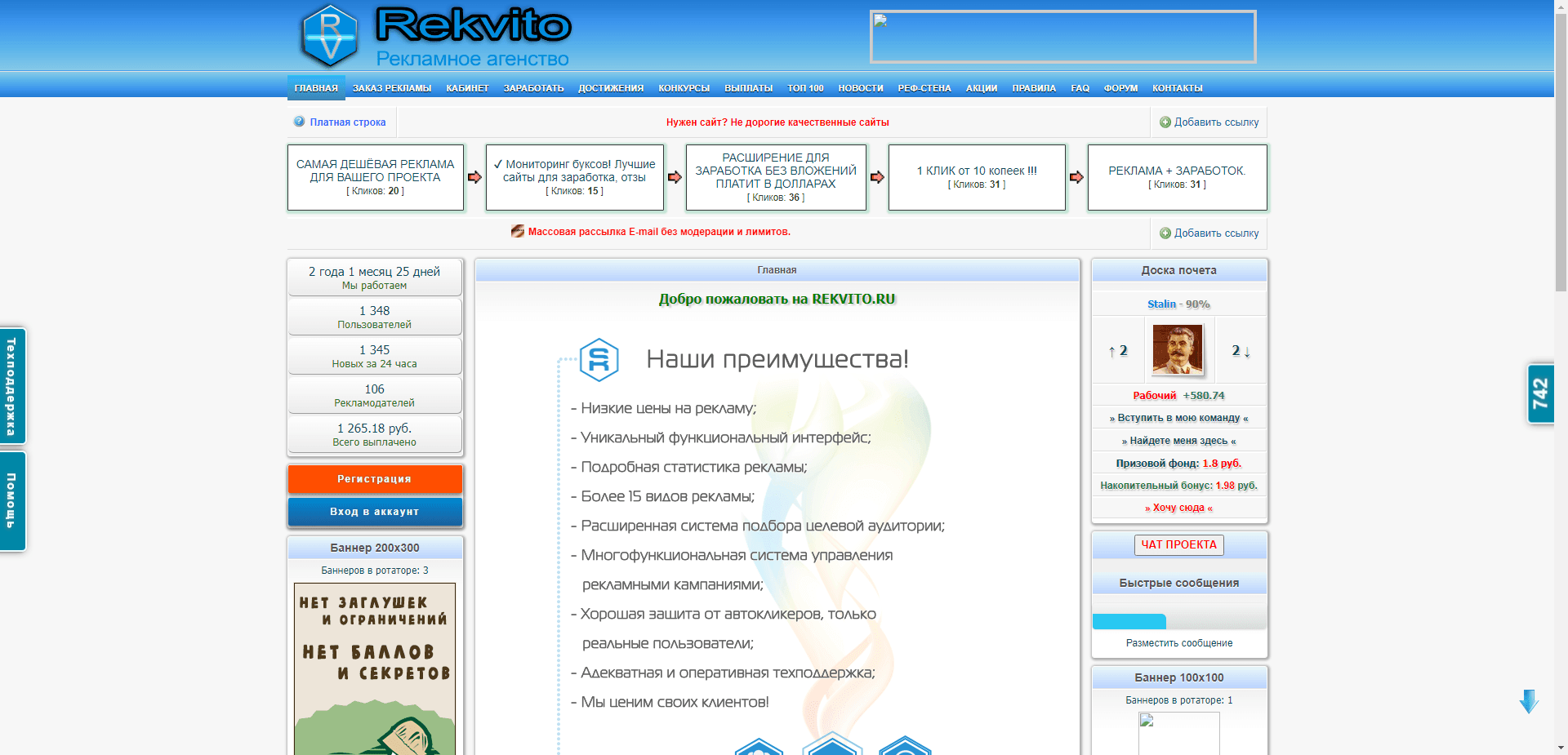Click the blue down-arrow at bottom right
This screenshot has width=1568, height=755.
(x=1527, y=700)
